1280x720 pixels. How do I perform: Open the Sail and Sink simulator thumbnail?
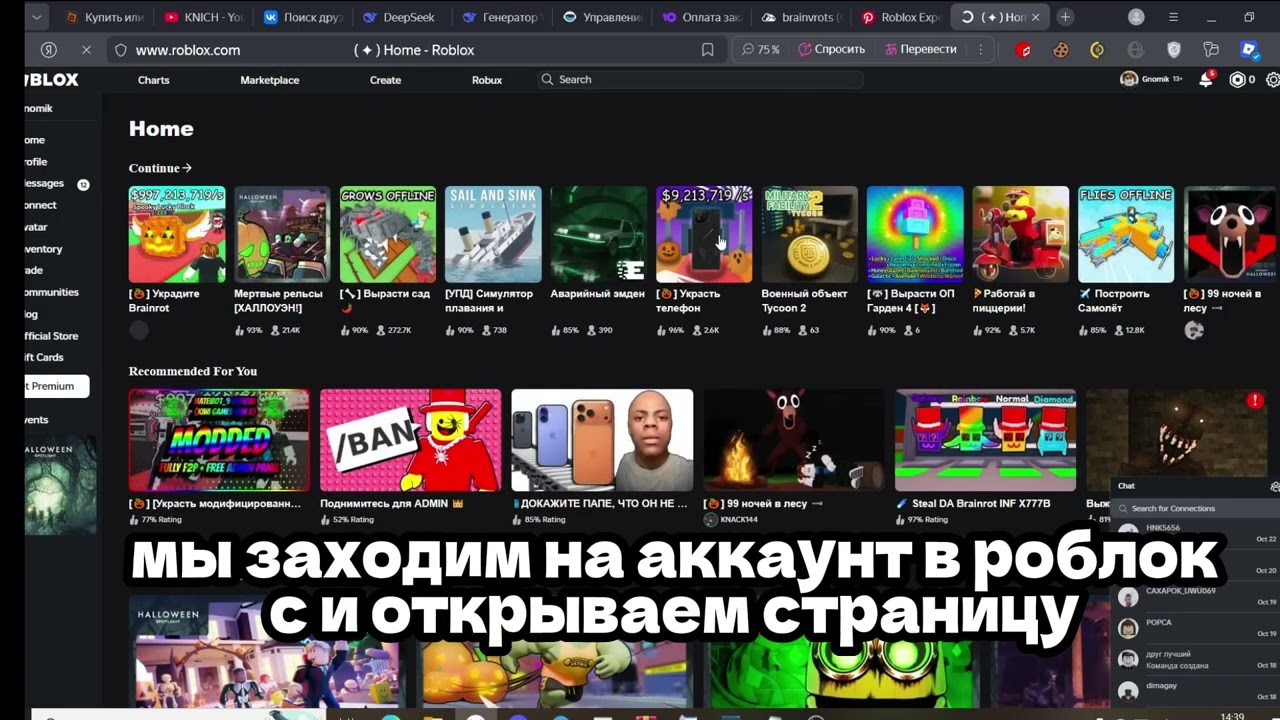(493, 234)
